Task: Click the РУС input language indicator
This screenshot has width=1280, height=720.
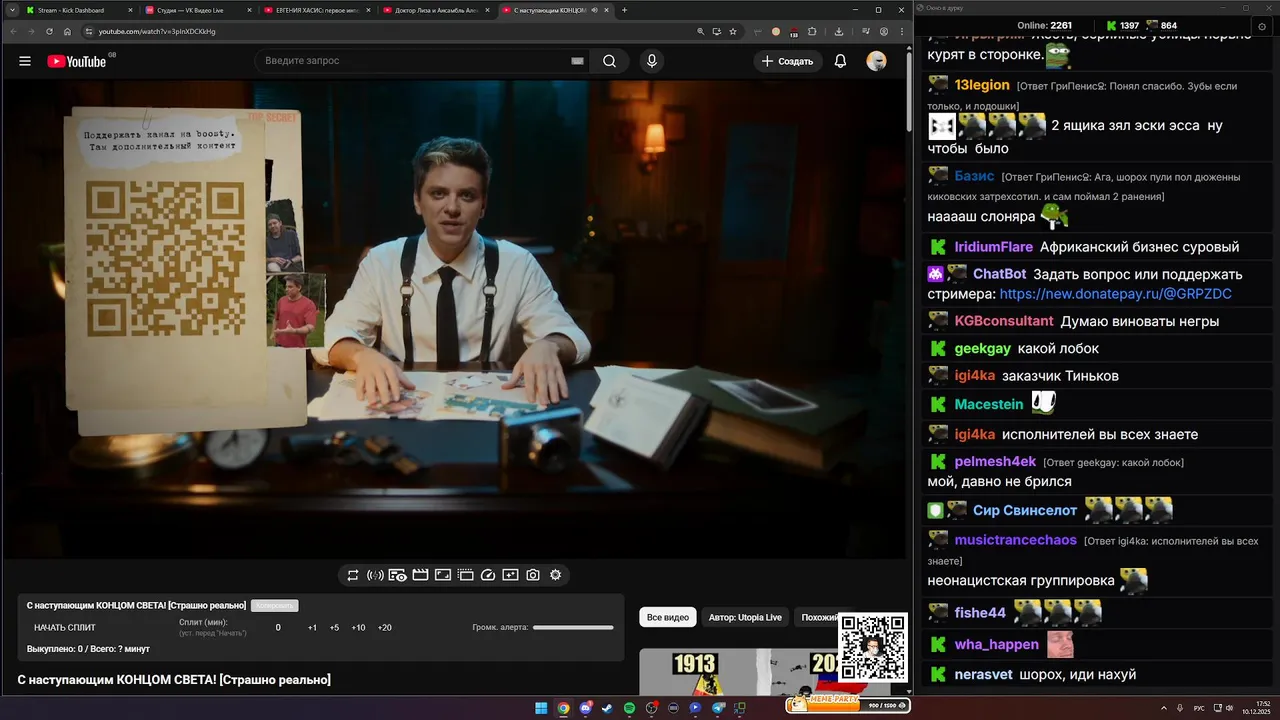Action: click(1199, 708)
